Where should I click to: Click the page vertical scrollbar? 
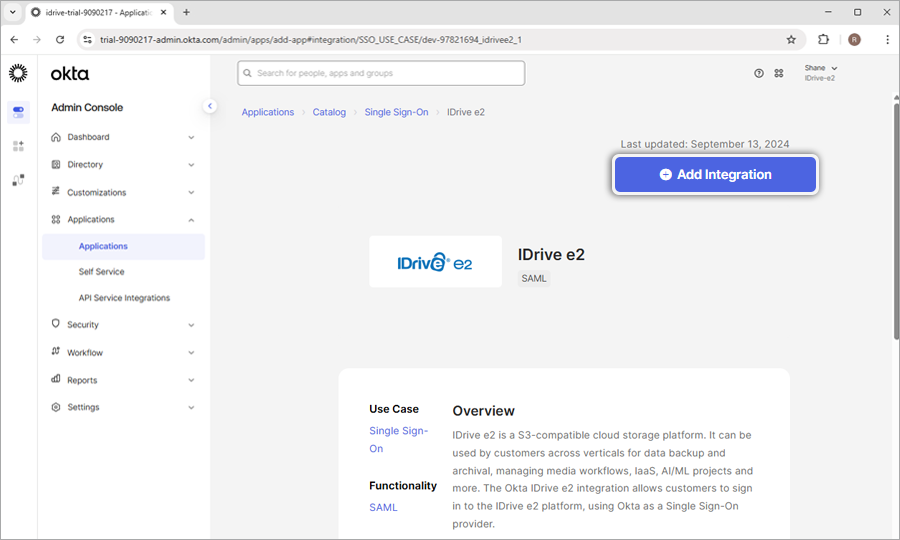pyautogui.click(x=894, y=220)
